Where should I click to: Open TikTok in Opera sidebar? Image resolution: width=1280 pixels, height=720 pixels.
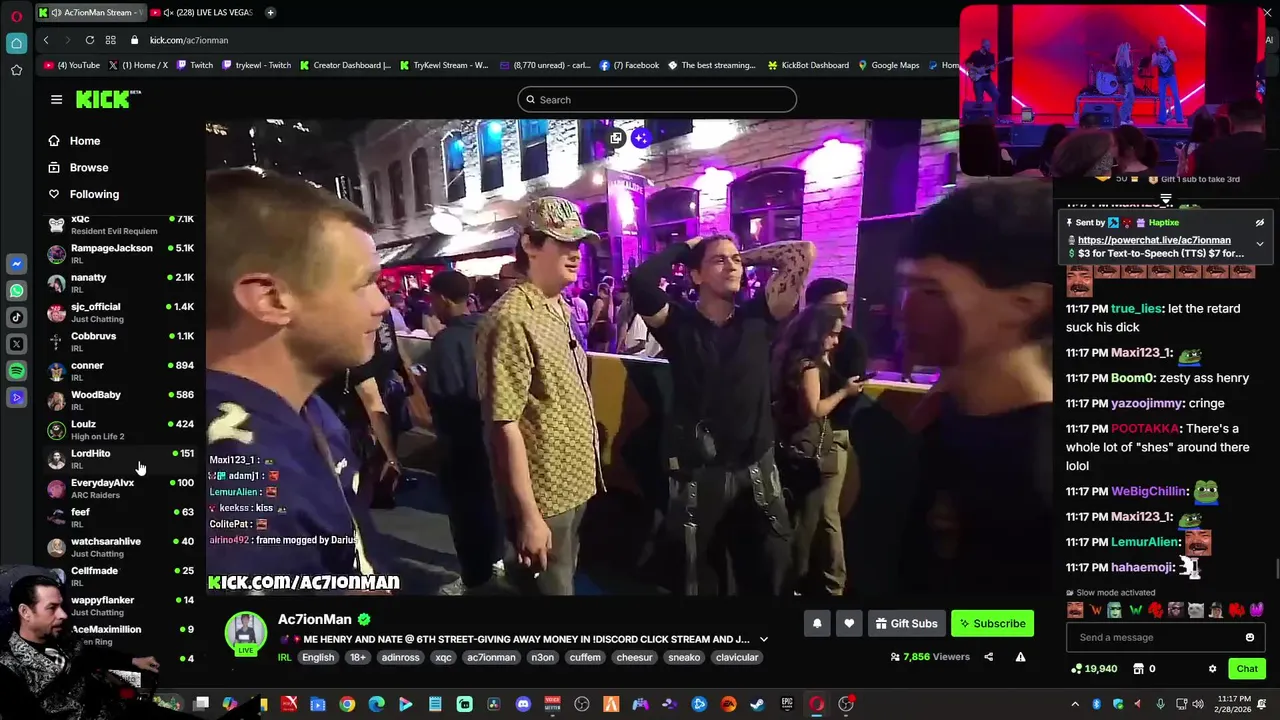coord(16,317)
